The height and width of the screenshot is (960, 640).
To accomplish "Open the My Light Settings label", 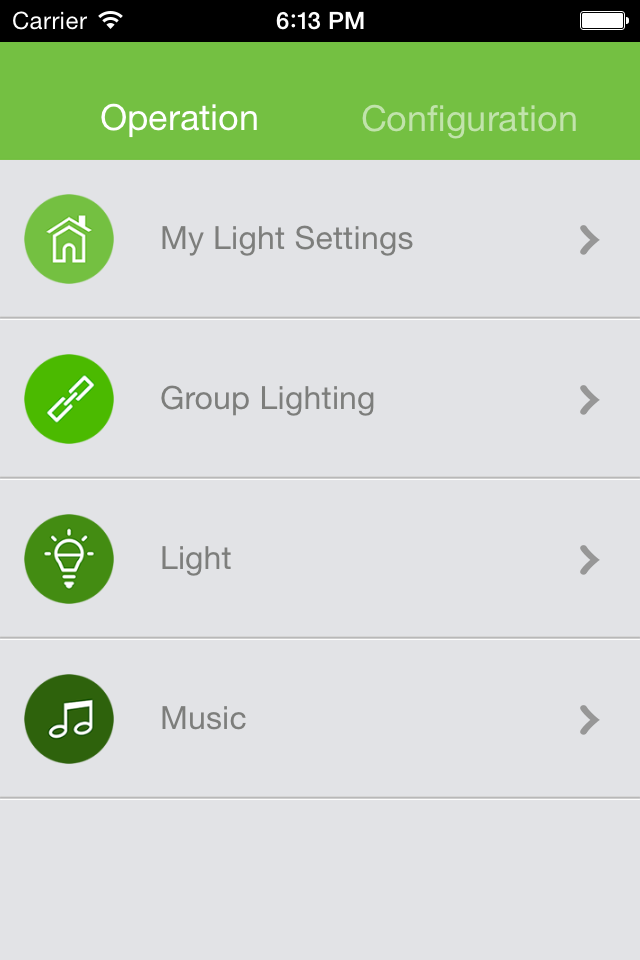I will point(287,239).
